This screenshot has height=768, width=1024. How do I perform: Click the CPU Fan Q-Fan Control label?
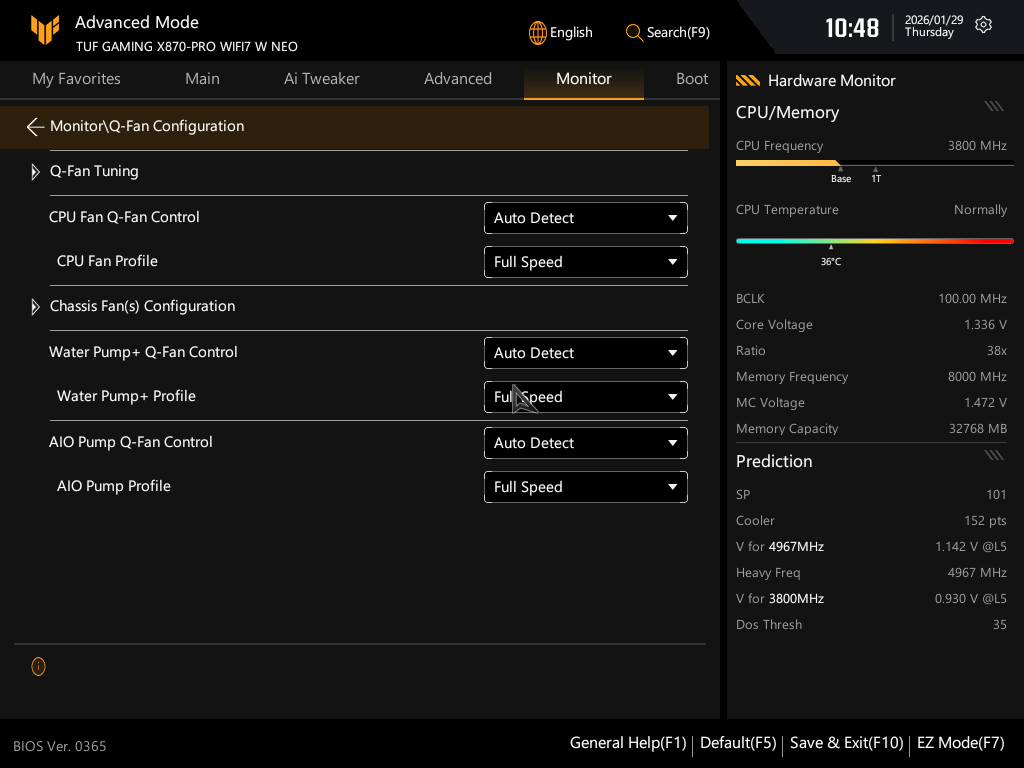point(124,217)
